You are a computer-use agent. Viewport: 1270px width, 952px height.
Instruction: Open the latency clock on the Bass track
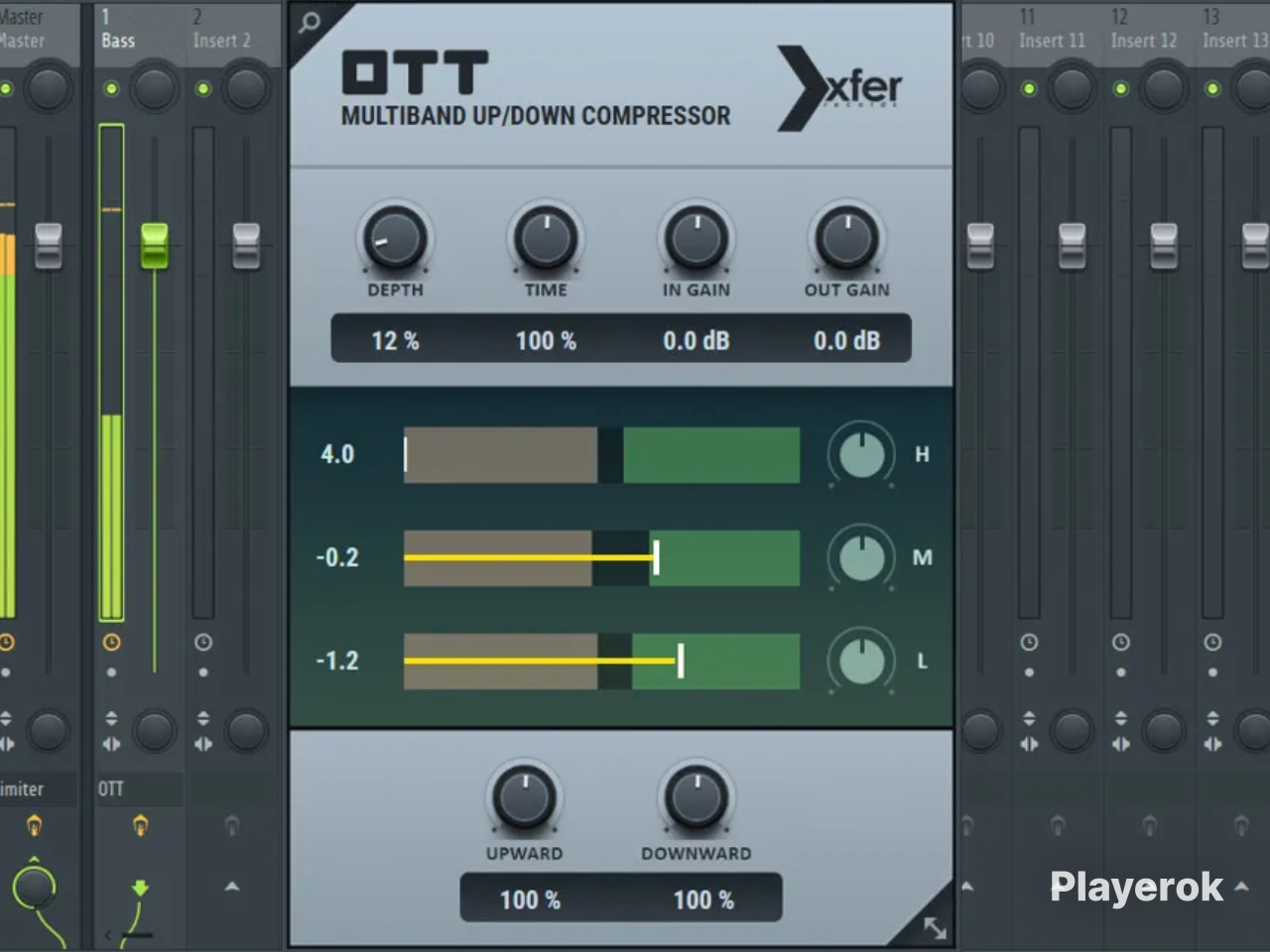click(x=111, y=643)
